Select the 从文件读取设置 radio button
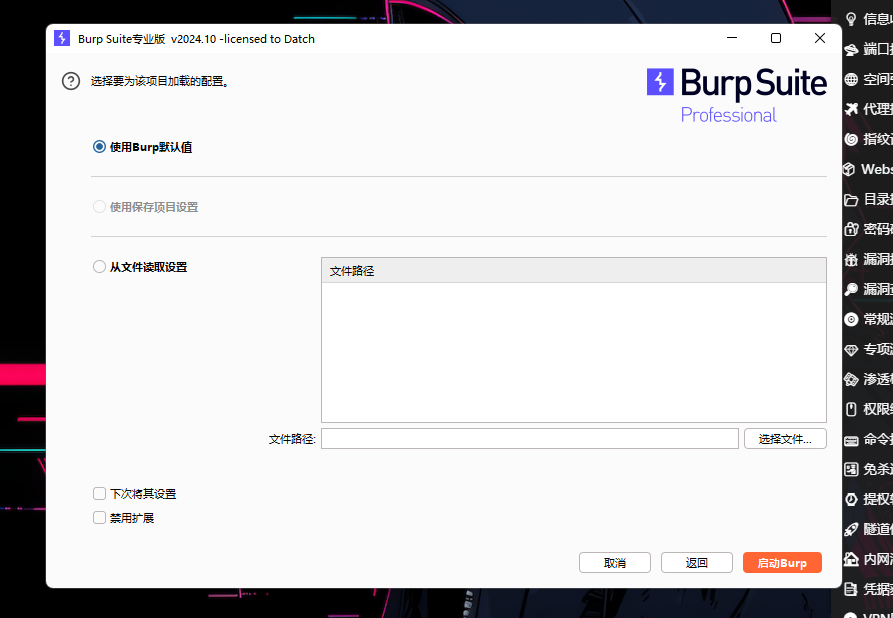Screen dimensions: 893x618 pos(99,266)
